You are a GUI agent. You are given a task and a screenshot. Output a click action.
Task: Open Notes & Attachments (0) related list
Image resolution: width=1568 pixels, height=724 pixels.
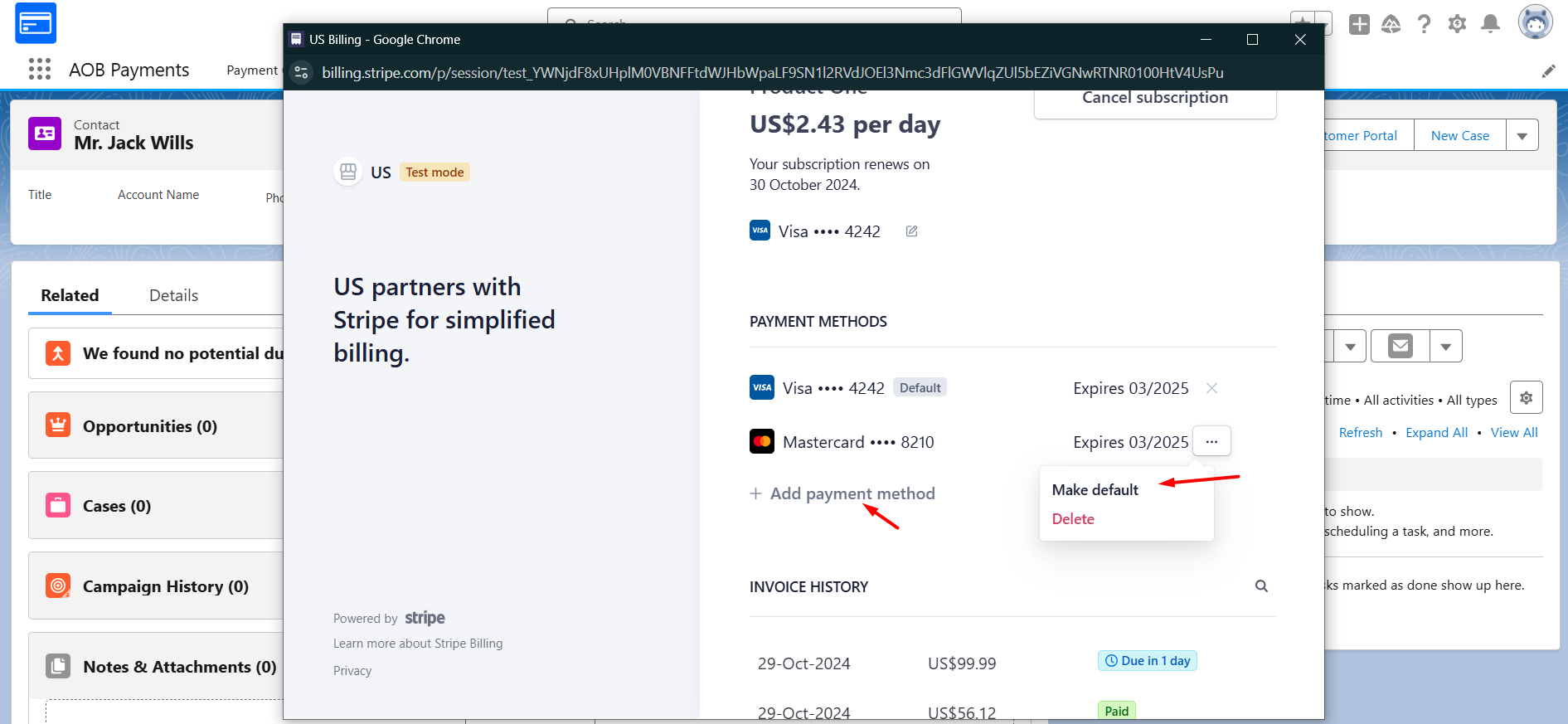(180, 667)
